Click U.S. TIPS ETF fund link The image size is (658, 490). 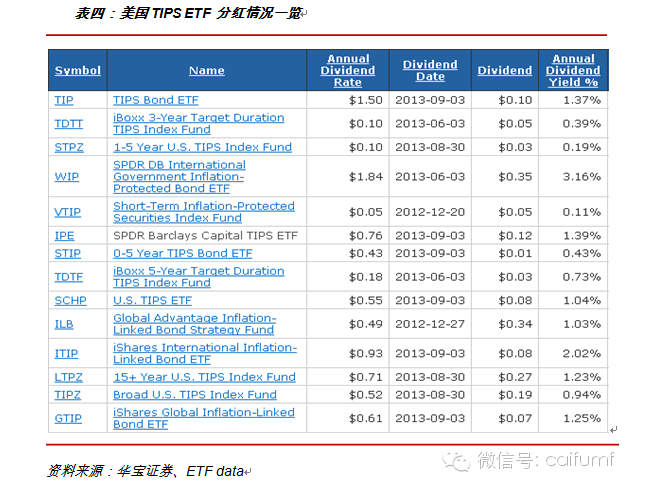[x=152, y=300]
